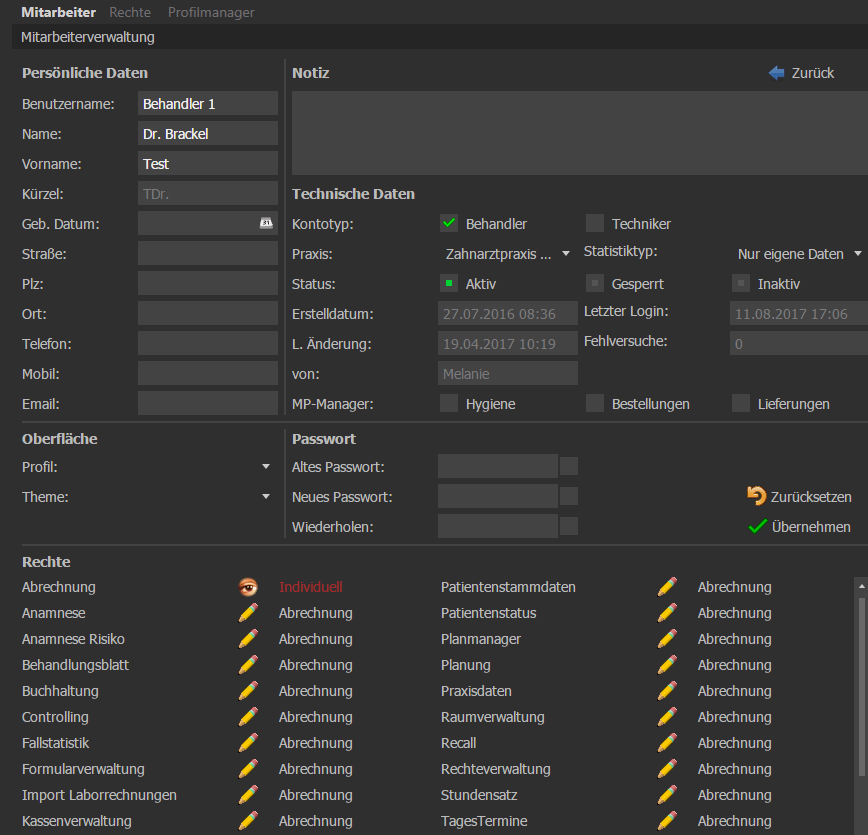Click the Telefon input field
868x835 pixels.
(208, 343)
